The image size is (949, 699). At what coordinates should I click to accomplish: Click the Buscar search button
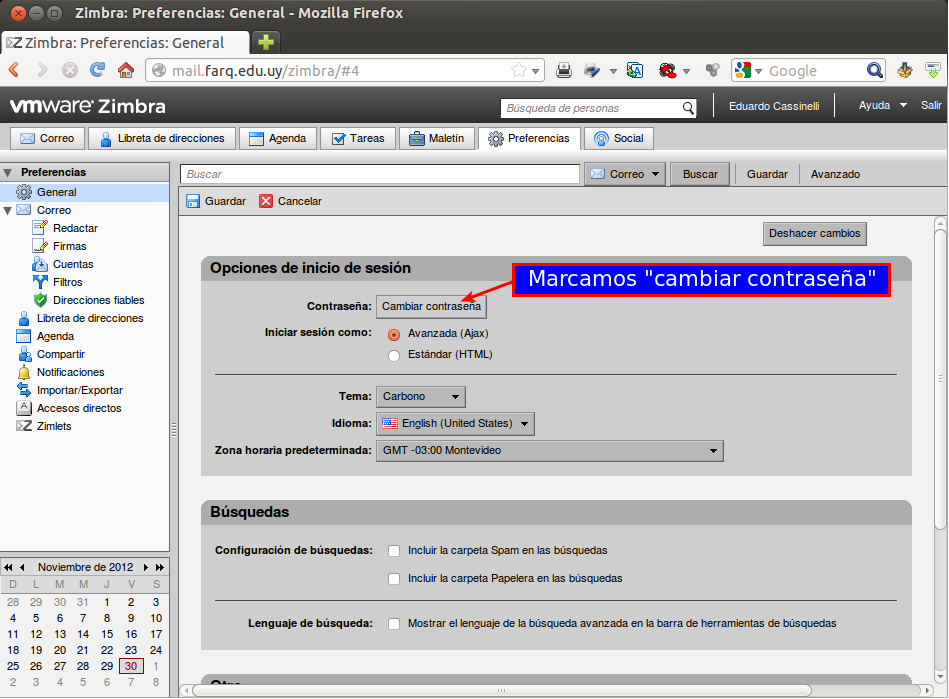pyautogui.click(x=700, y=174)
